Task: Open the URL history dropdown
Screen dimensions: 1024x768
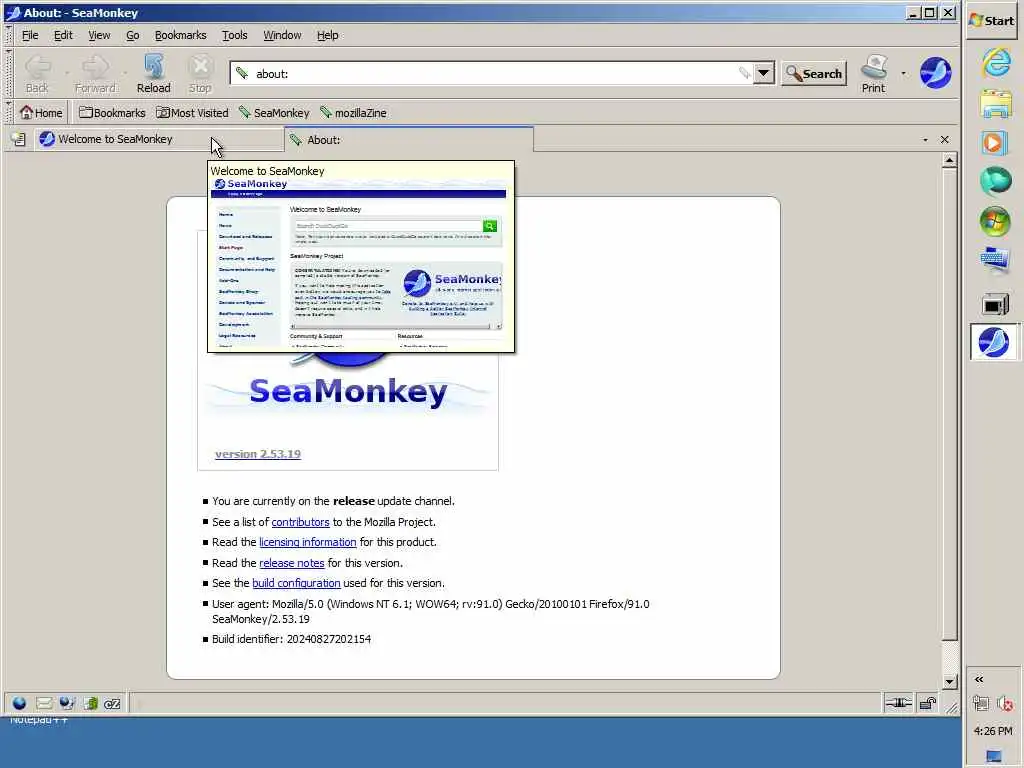Action: pos(763,73)
